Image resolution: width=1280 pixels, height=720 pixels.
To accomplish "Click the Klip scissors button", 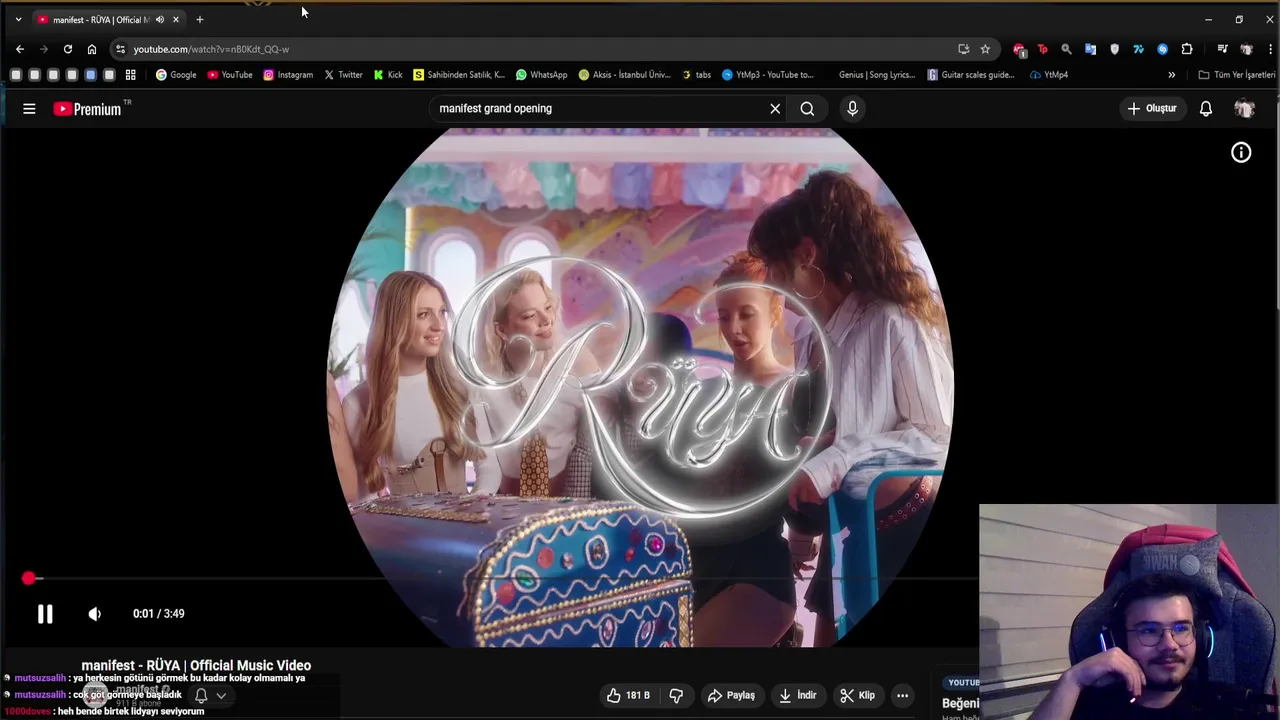I will click(857, 695).
